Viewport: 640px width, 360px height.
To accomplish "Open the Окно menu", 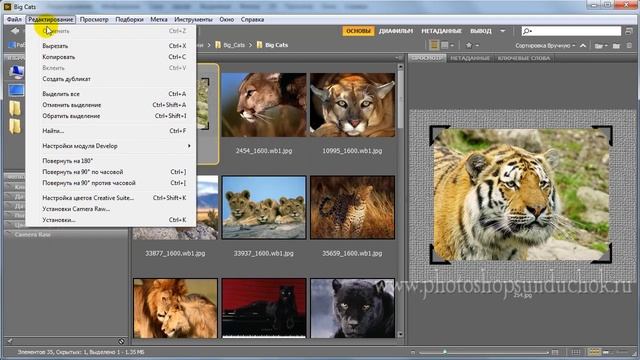I will click(227, 19).
